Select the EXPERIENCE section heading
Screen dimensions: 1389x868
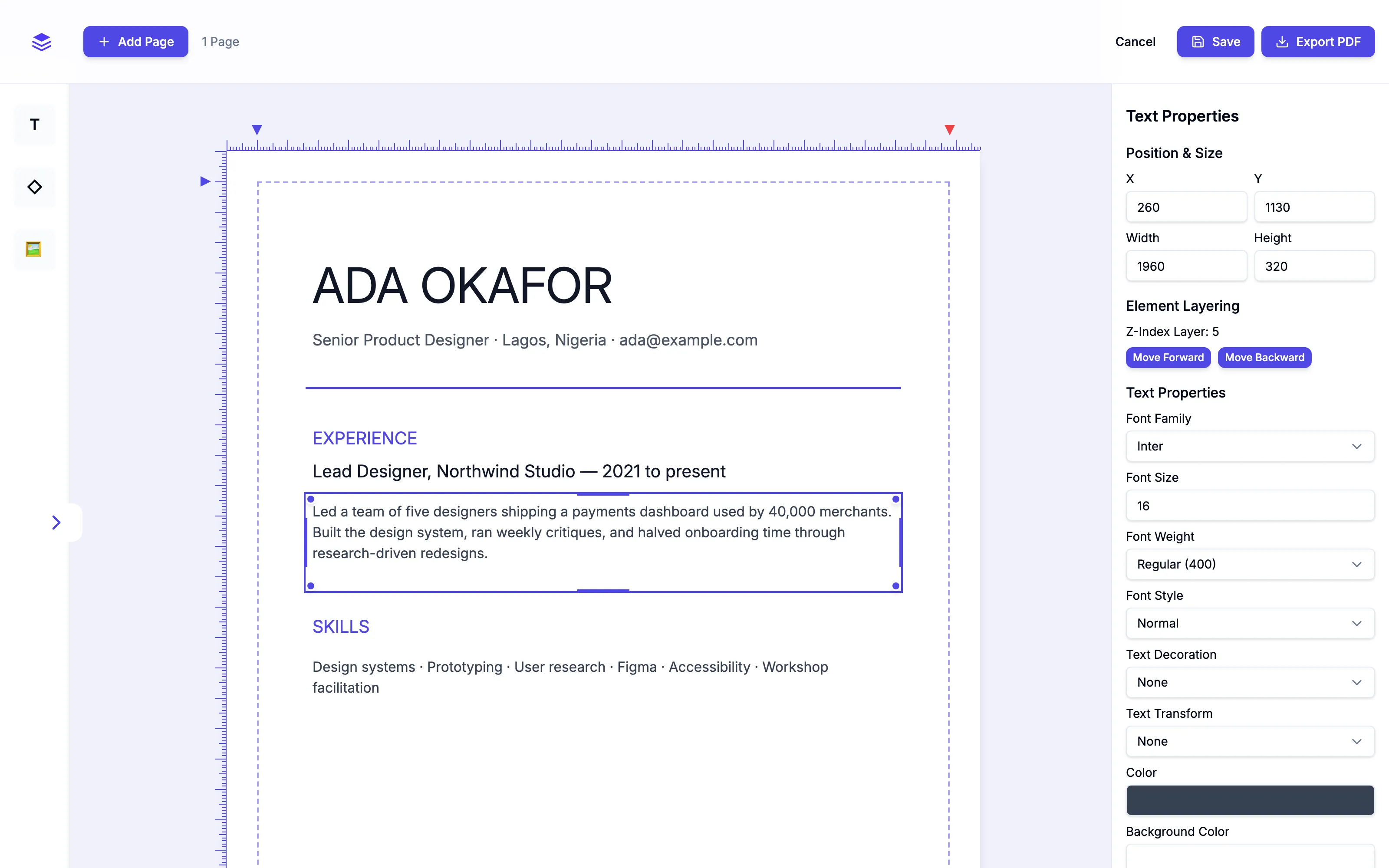(x=365, y=439)
